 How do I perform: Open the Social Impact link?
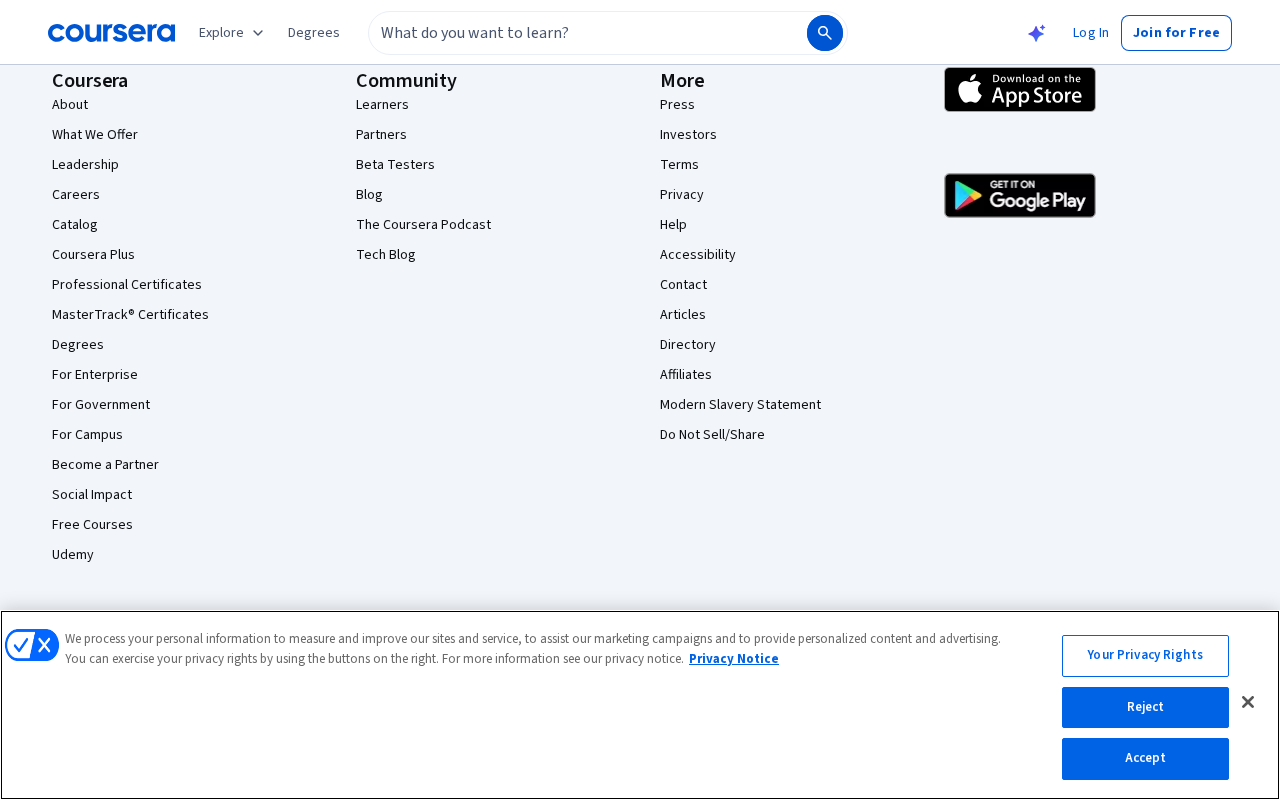[x=92, y=495]
